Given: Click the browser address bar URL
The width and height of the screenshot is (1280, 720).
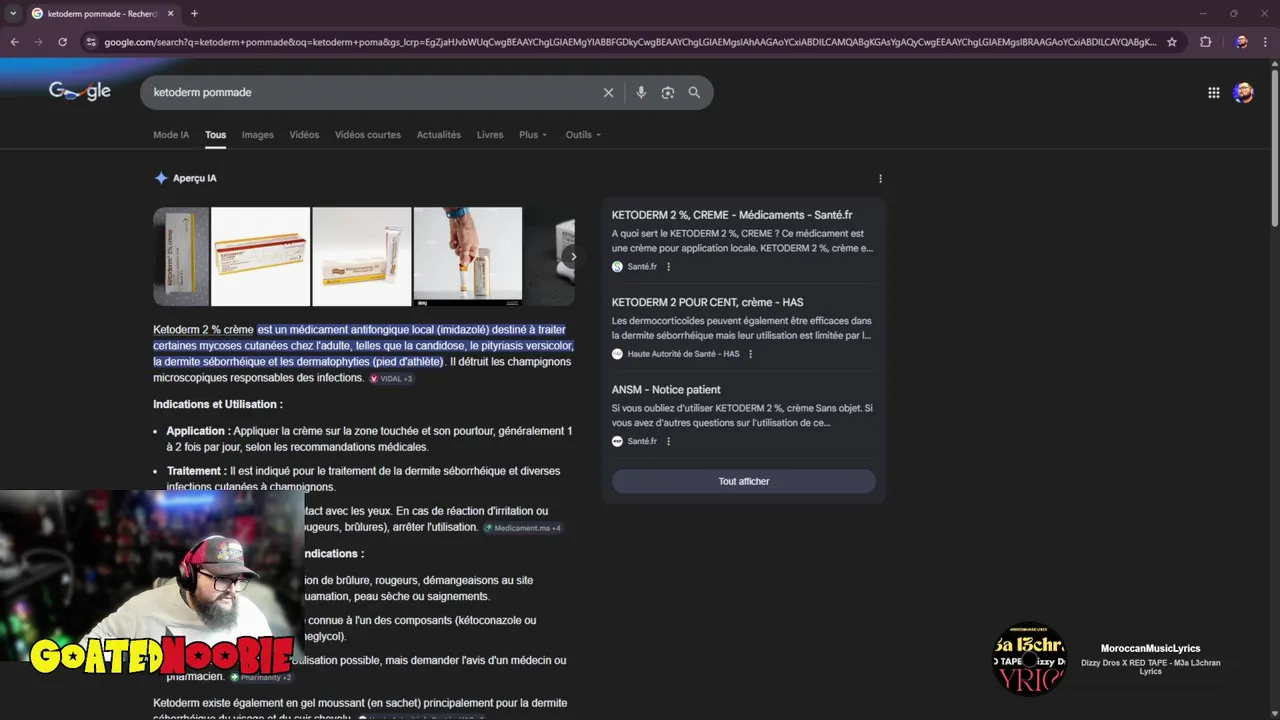Looking at the screenshot, I should point(630,42).
